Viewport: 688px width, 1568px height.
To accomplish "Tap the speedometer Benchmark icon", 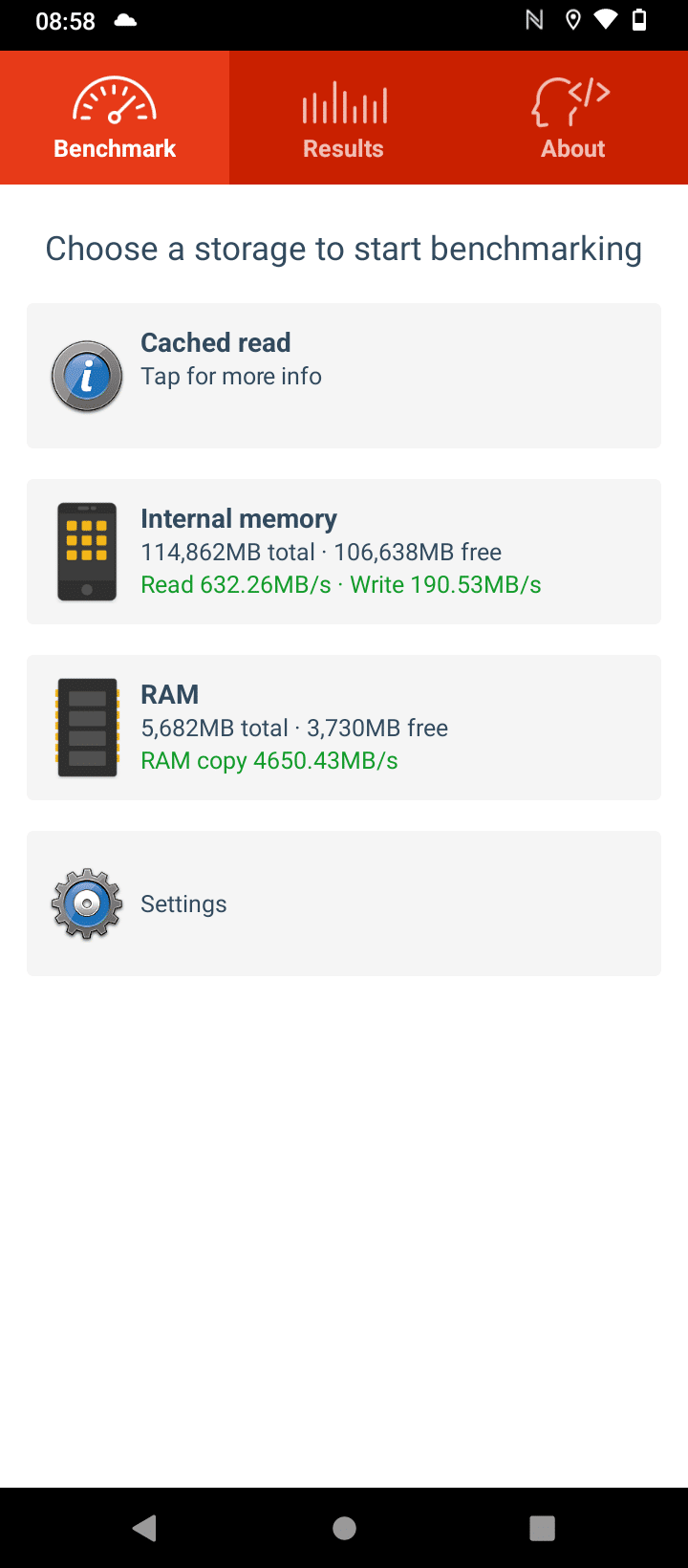I will point(115,101).
